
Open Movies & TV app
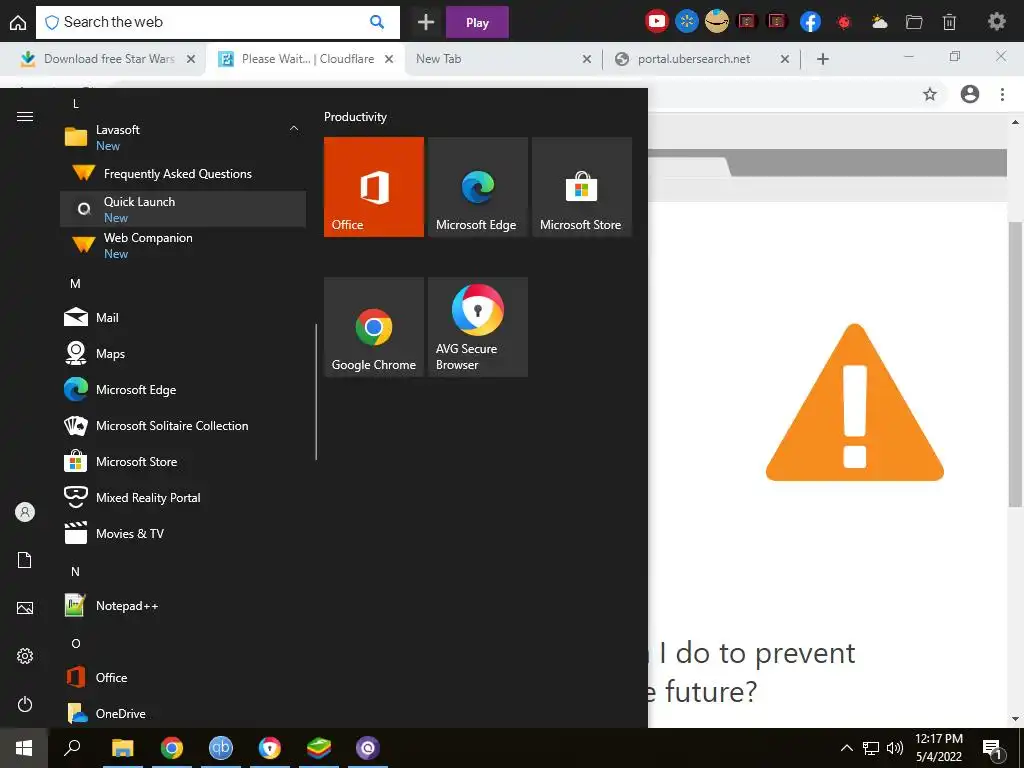[183, 533]
